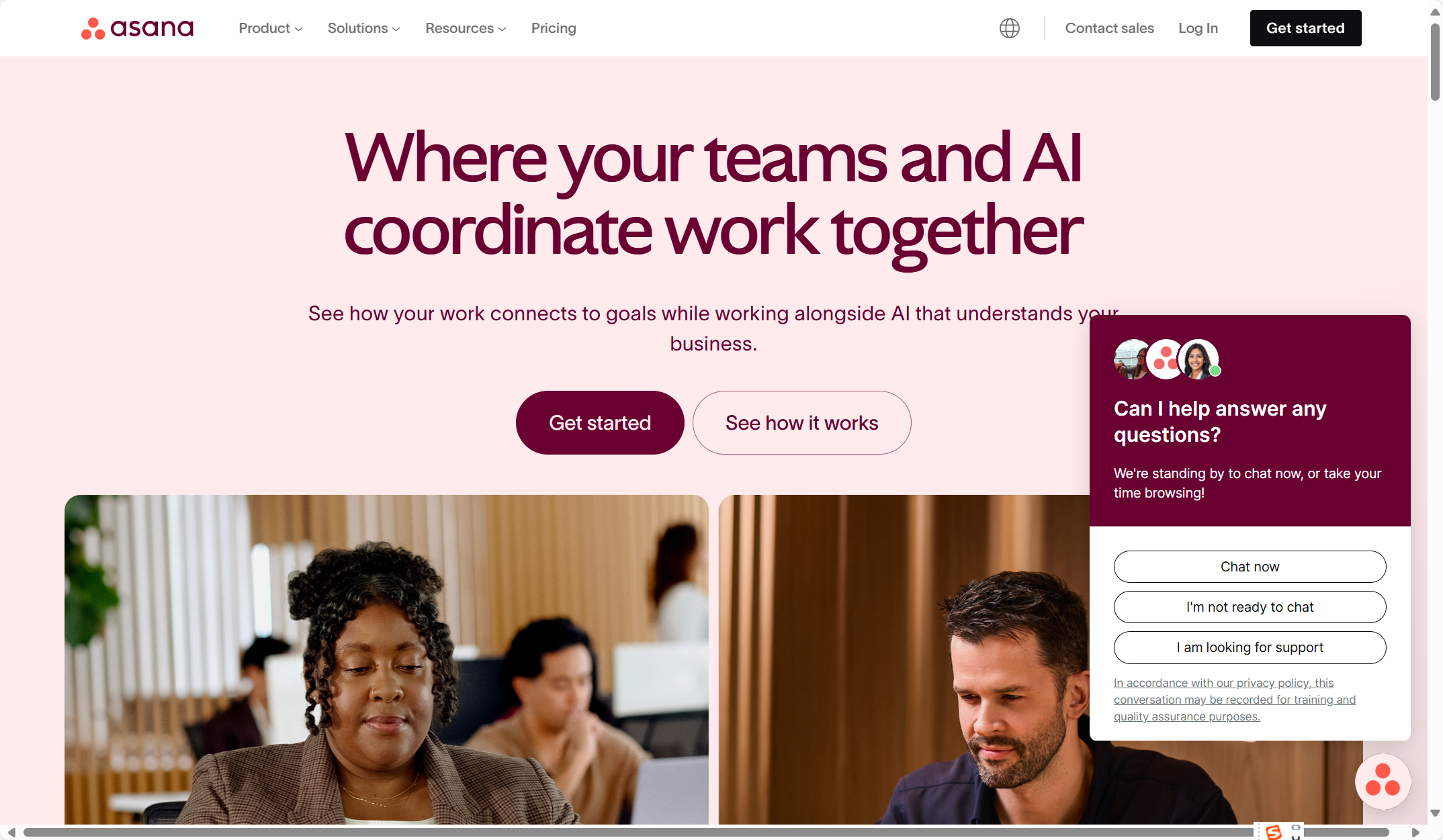1443x840 pixels.
Task: Open the Pricing page
Action: point(554,28)
